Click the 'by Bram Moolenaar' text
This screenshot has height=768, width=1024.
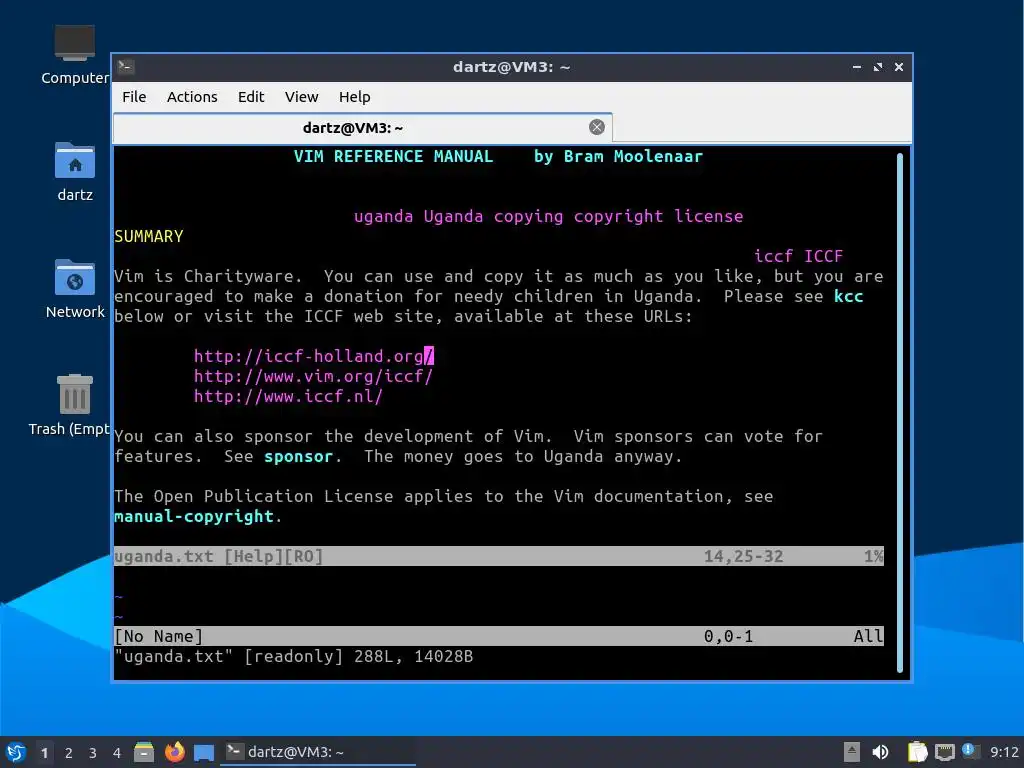[x=618, y=156]
